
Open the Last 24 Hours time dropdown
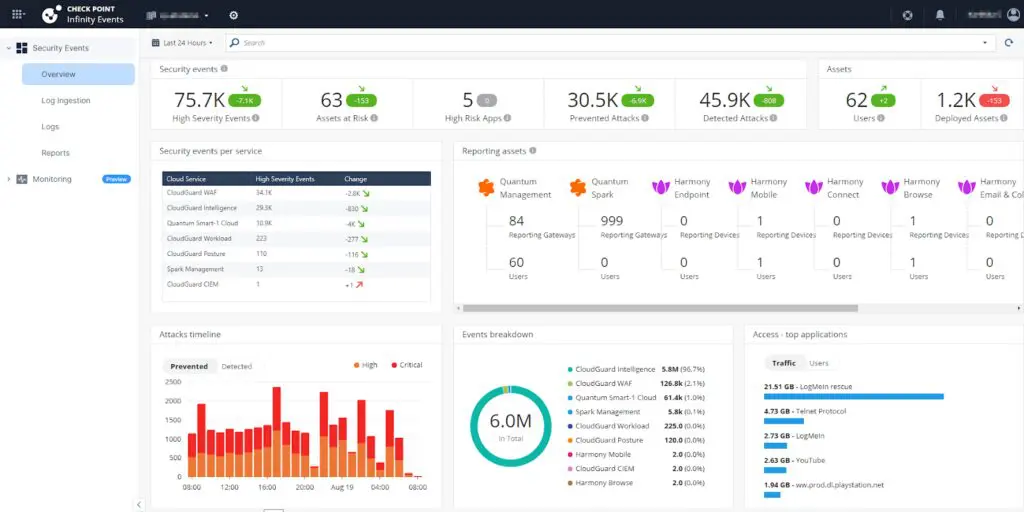coord(182,43)
